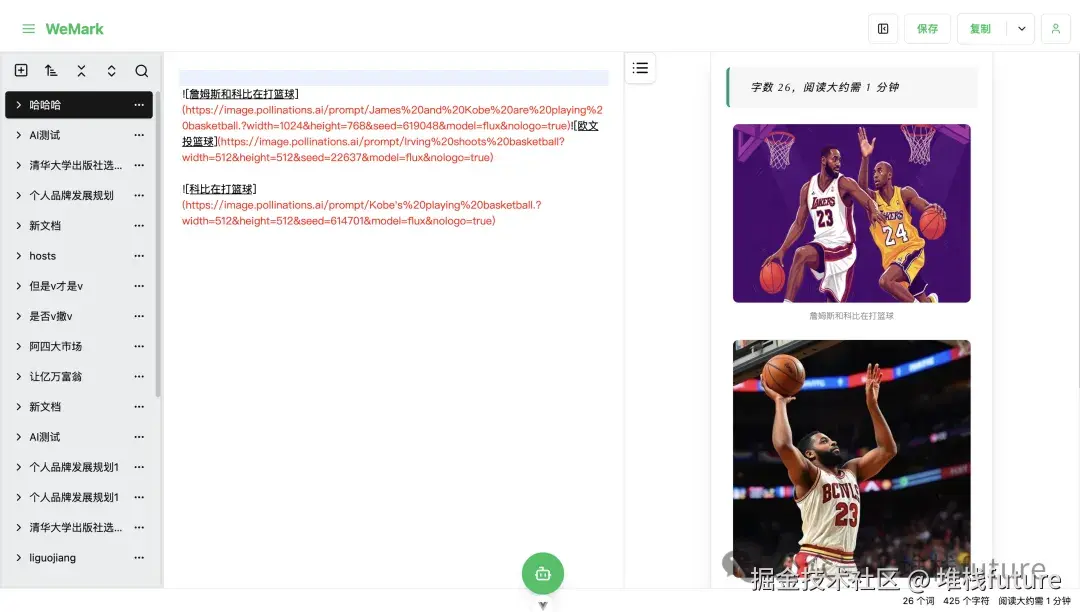The width and height of the screenshot is (1080, 612).
Task: Click the highlighted first editor line
Action: (x=394, y=77)
